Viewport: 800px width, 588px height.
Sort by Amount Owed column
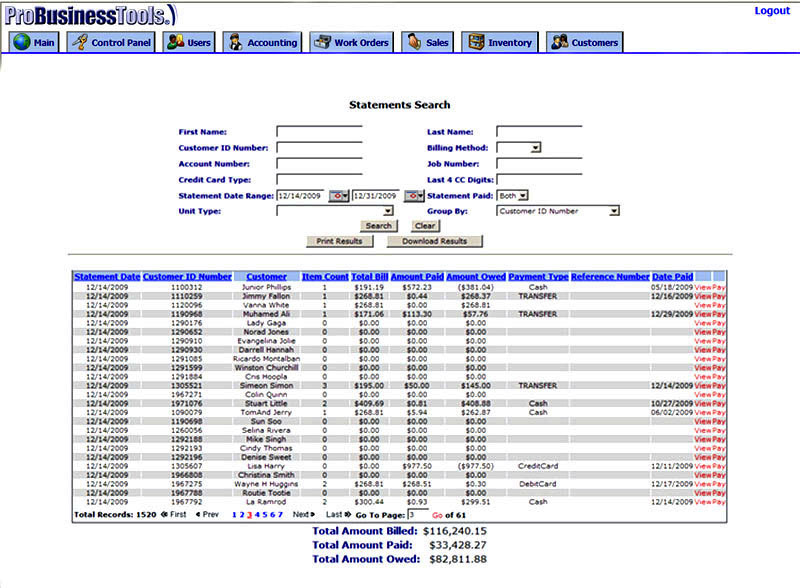(x=476, y=277)
